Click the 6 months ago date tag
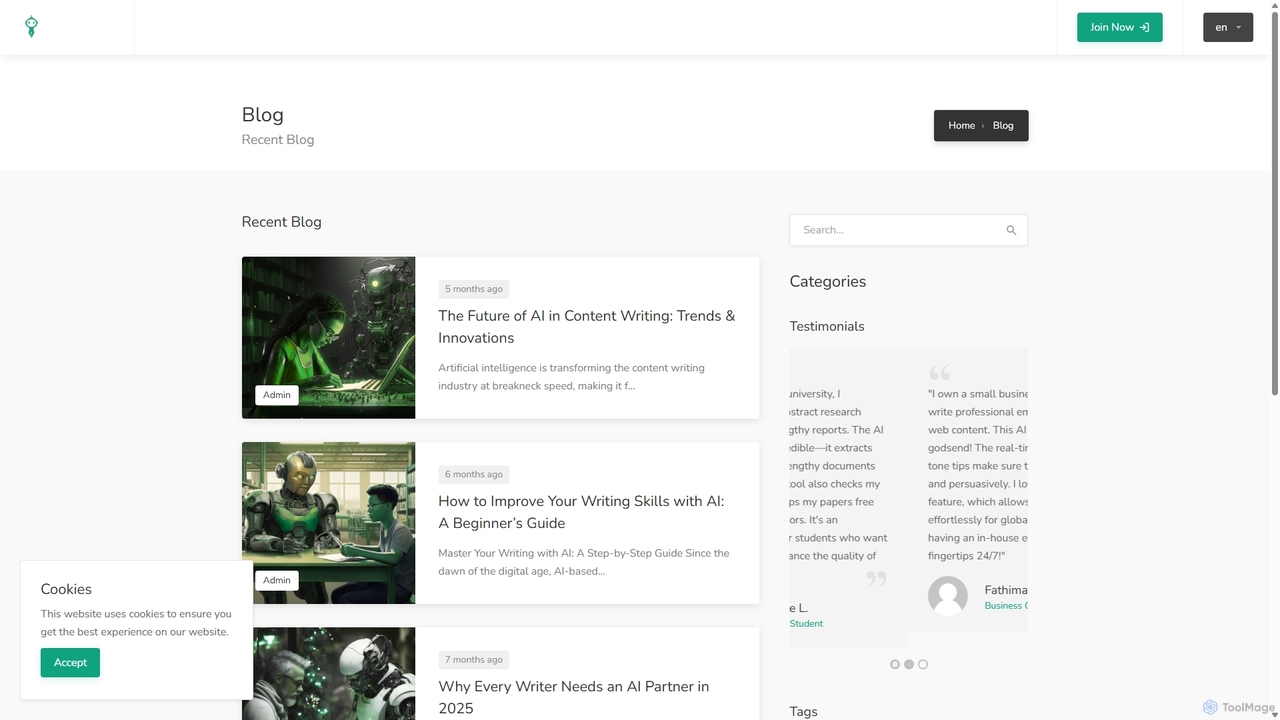1280x720 pixels. tap(474, 474)
